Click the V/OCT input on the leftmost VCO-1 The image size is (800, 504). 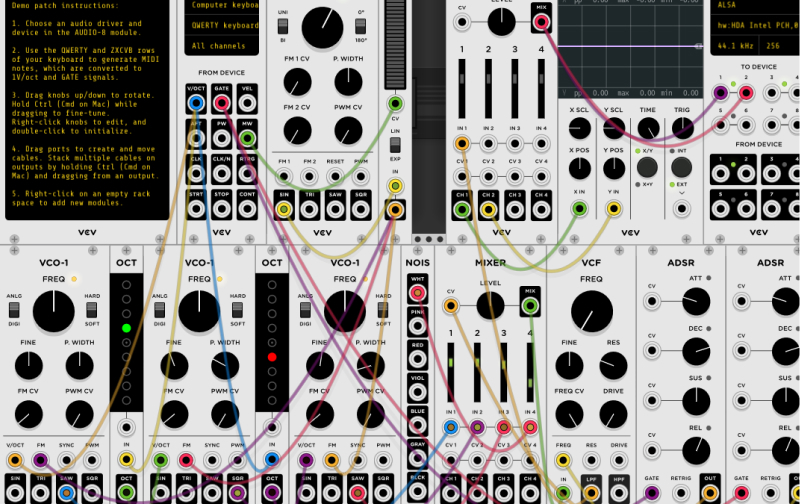pyautogui.click(x=15, y=460)
